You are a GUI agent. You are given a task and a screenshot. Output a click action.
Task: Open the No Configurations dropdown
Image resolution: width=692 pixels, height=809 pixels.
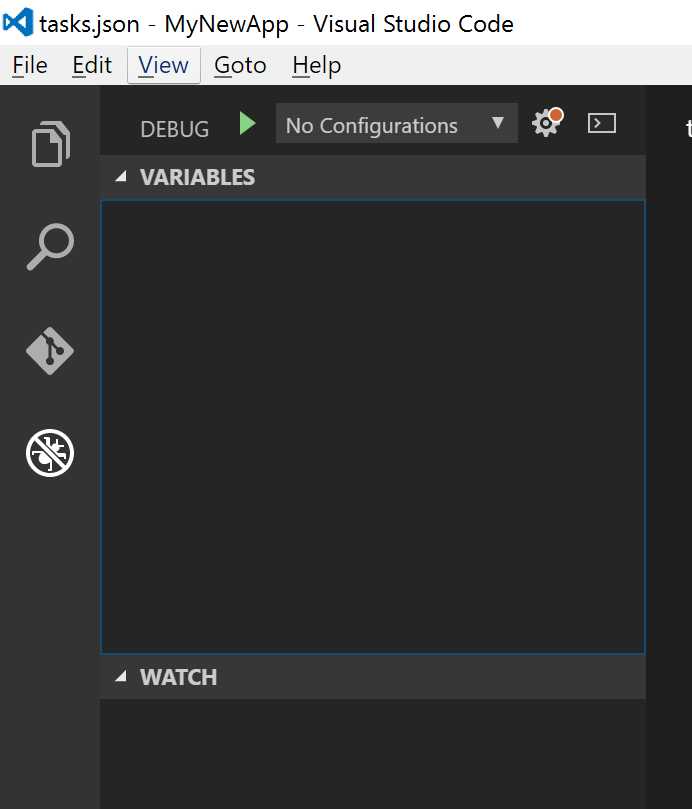pyautogui.click(x=396, y=124)
